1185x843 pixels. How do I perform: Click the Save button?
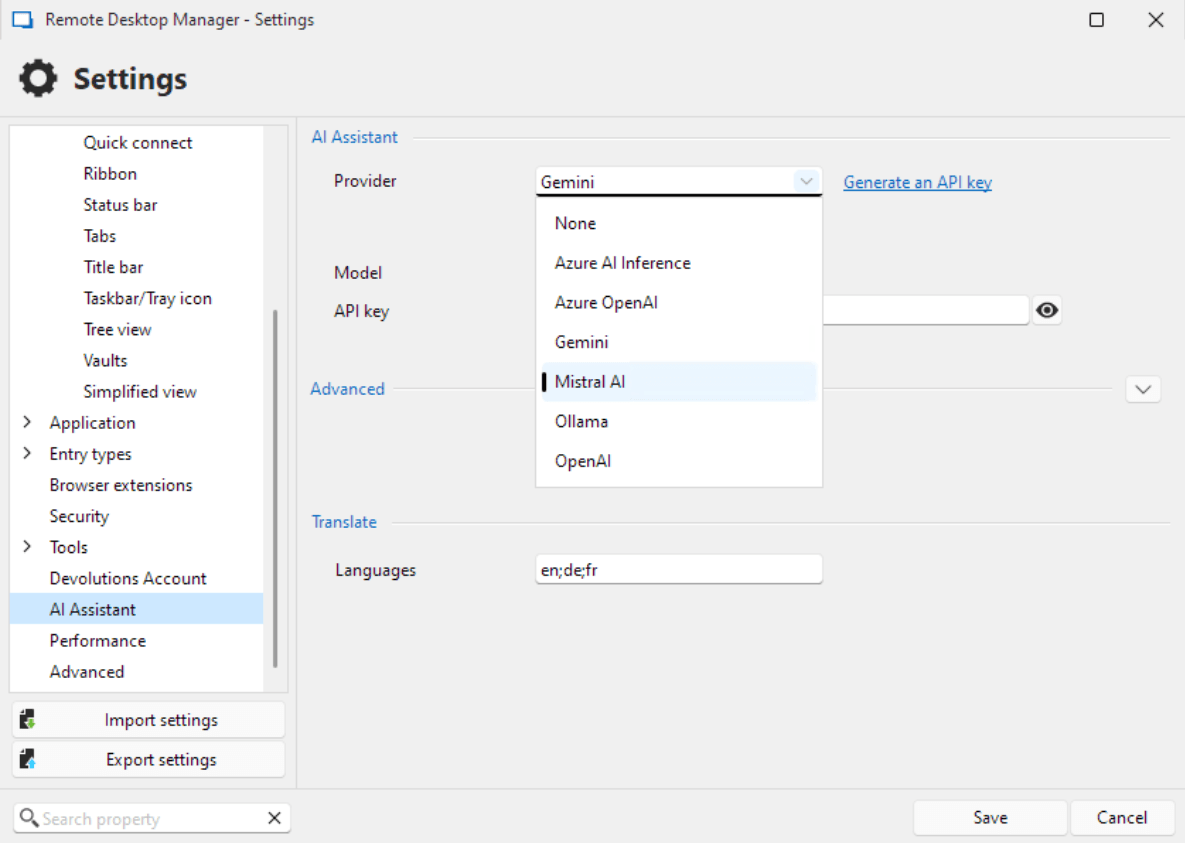click(x=989, y=817)
